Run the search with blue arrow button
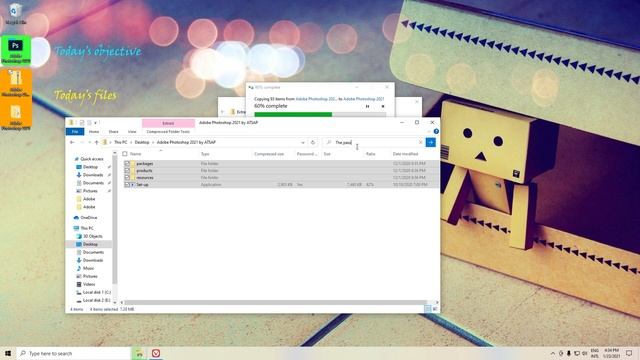Screen dimensions: 640x360 pos(431,142)
